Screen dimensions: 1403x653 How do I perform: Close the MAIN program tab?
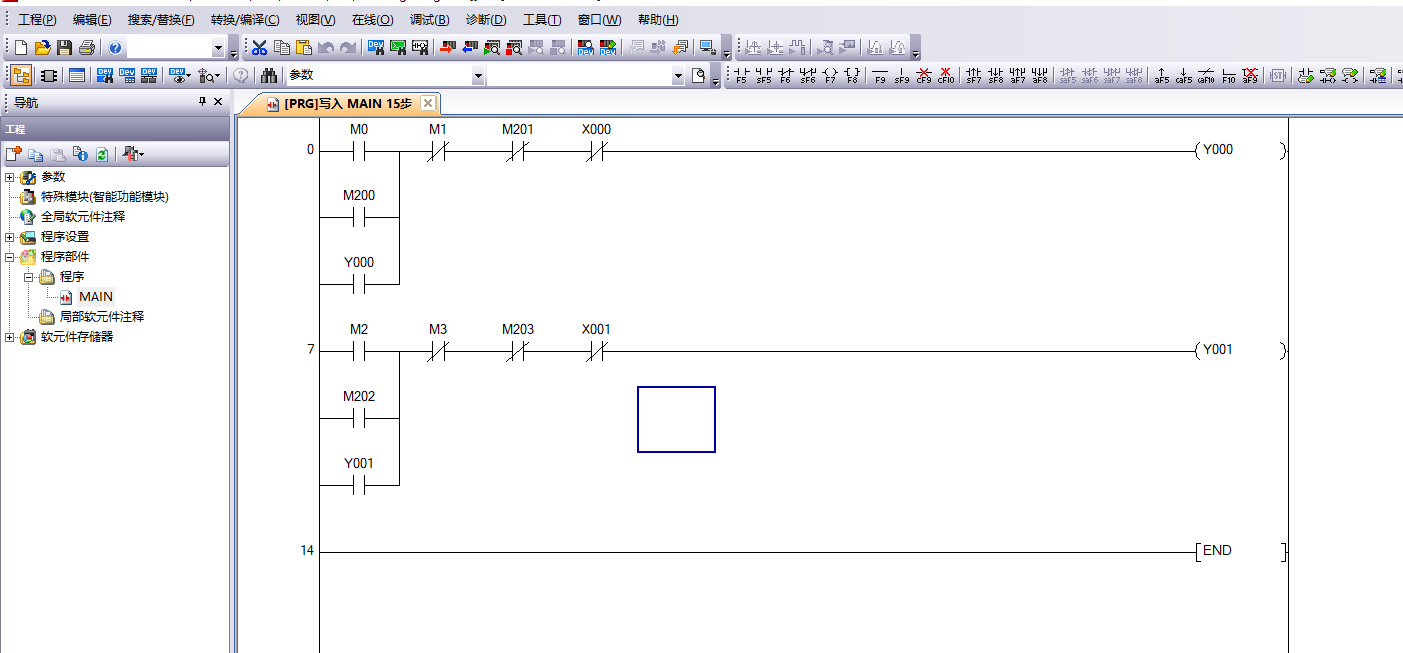428,103
